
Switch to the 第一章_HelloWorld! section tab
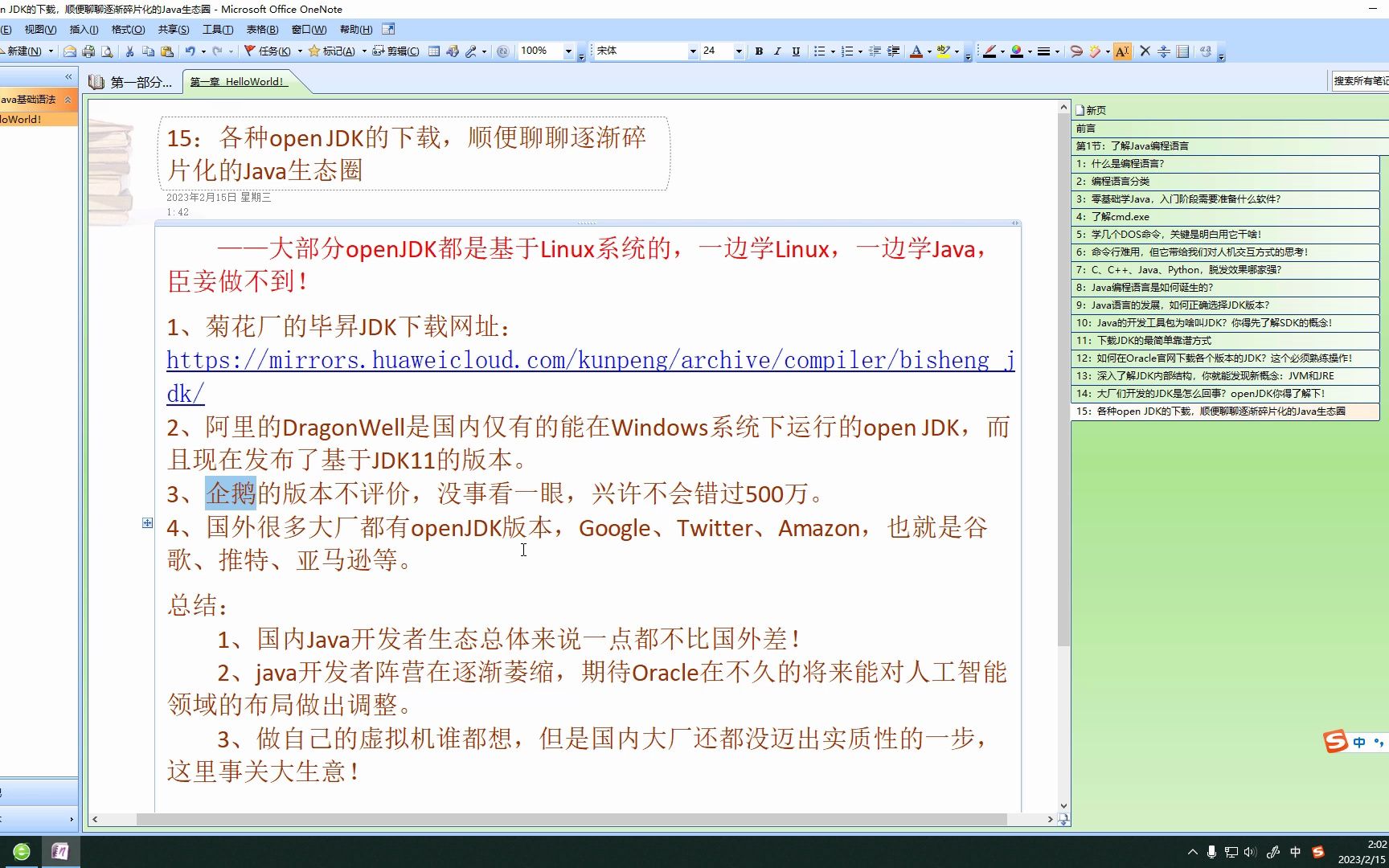(238, 81)
